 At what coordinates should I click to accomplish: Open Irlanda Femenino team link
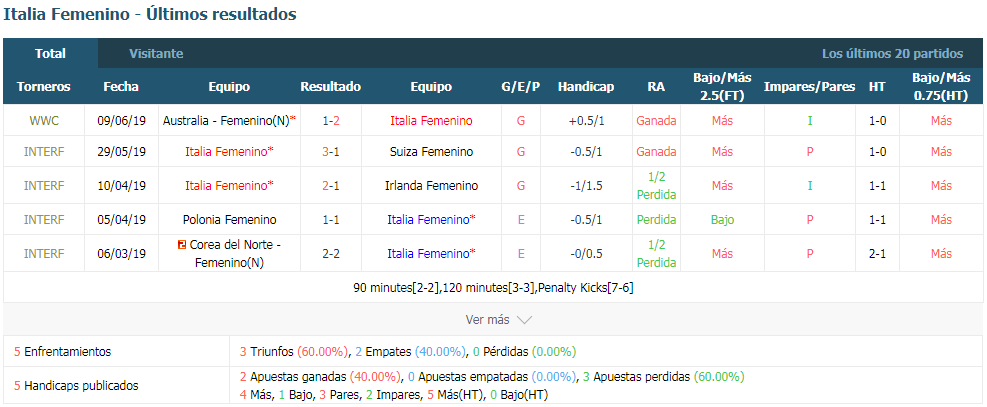431,186
